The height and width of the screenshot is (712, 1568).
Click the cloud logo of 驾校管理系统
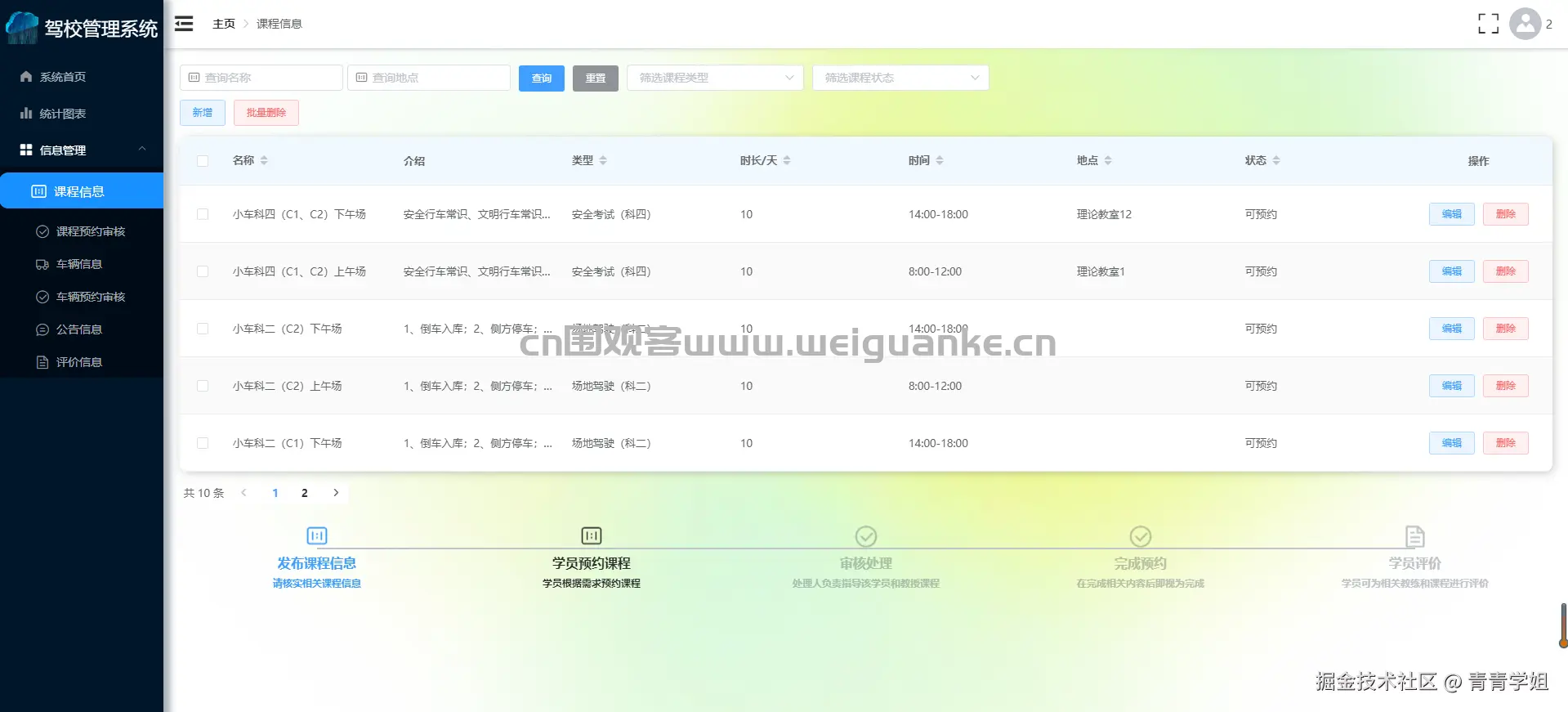point(22,28)
